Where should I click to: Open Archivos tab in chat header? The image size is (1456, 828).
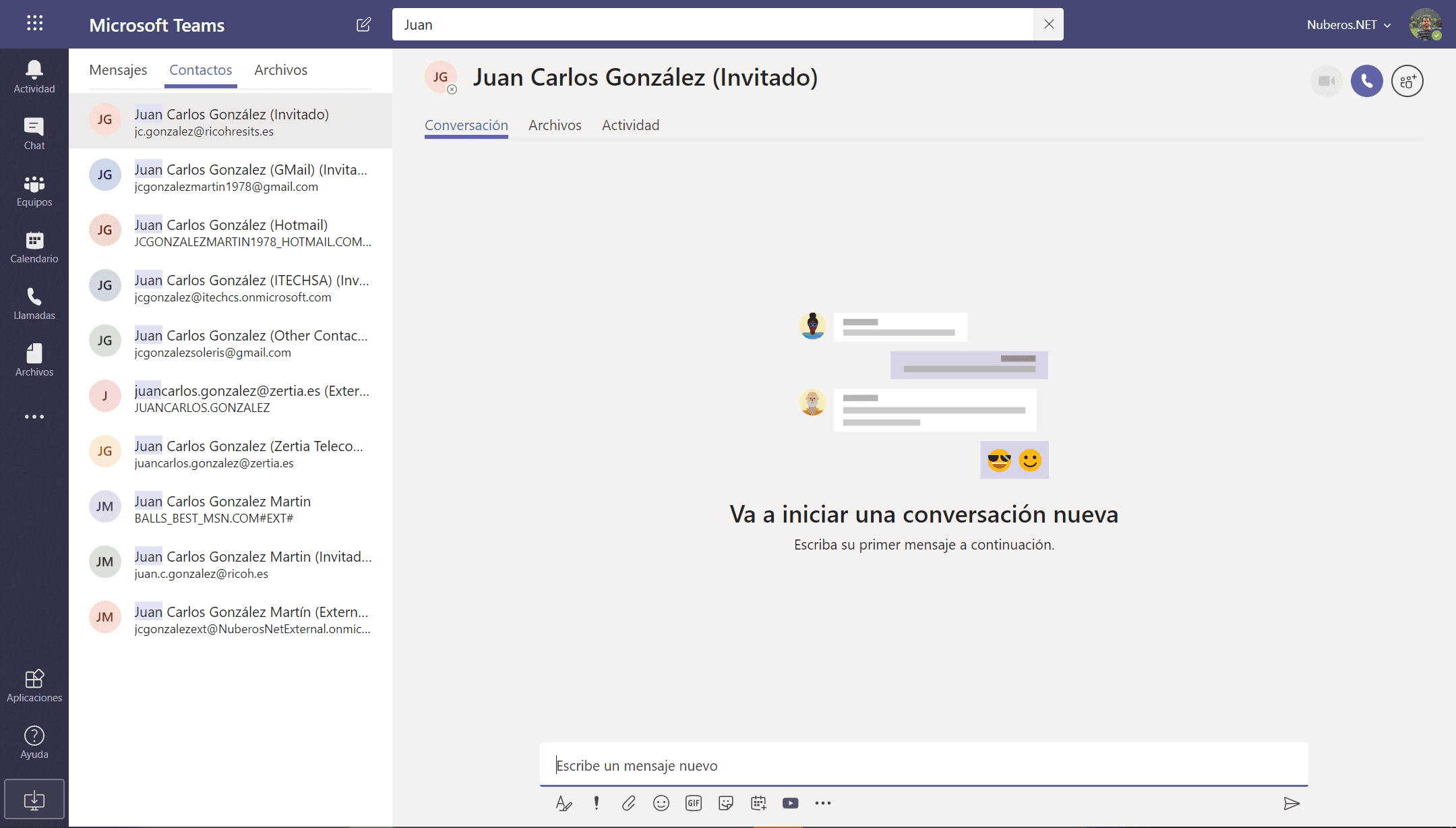coord(555,125)
